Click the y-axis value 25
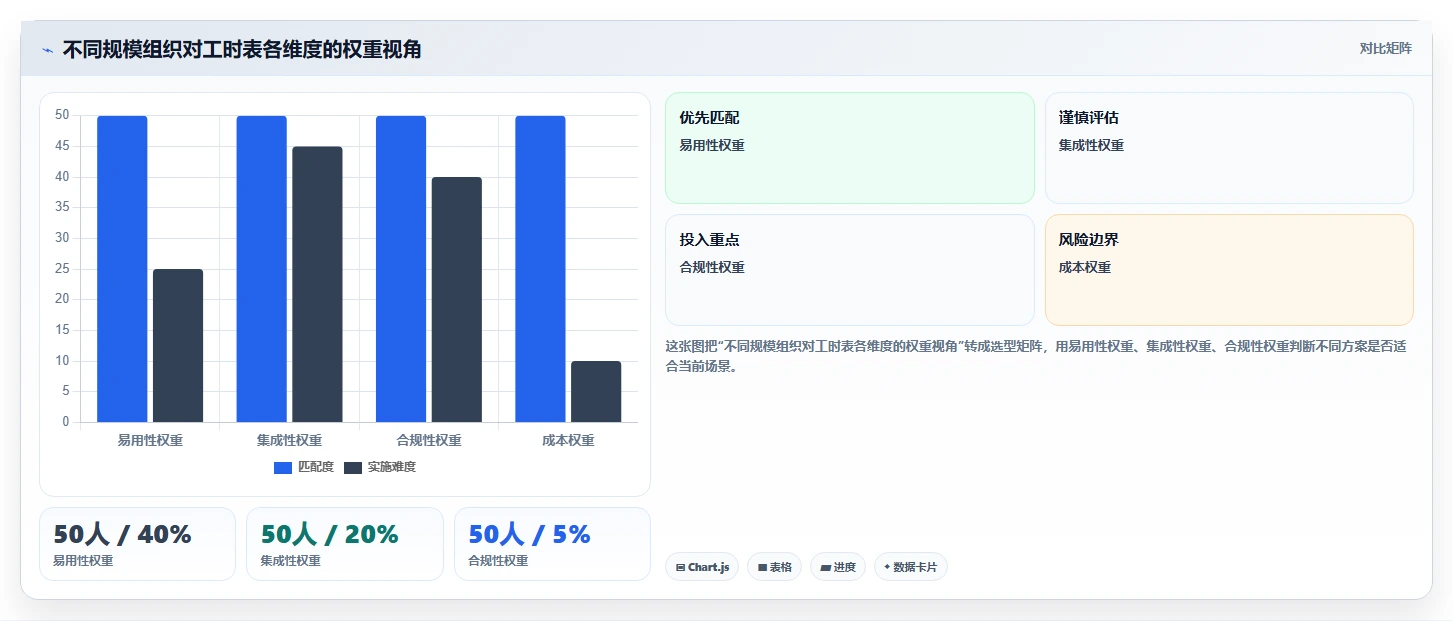The width and height of the screenshot is (1453, 621). pyautogui.click(x=62, y=269)
